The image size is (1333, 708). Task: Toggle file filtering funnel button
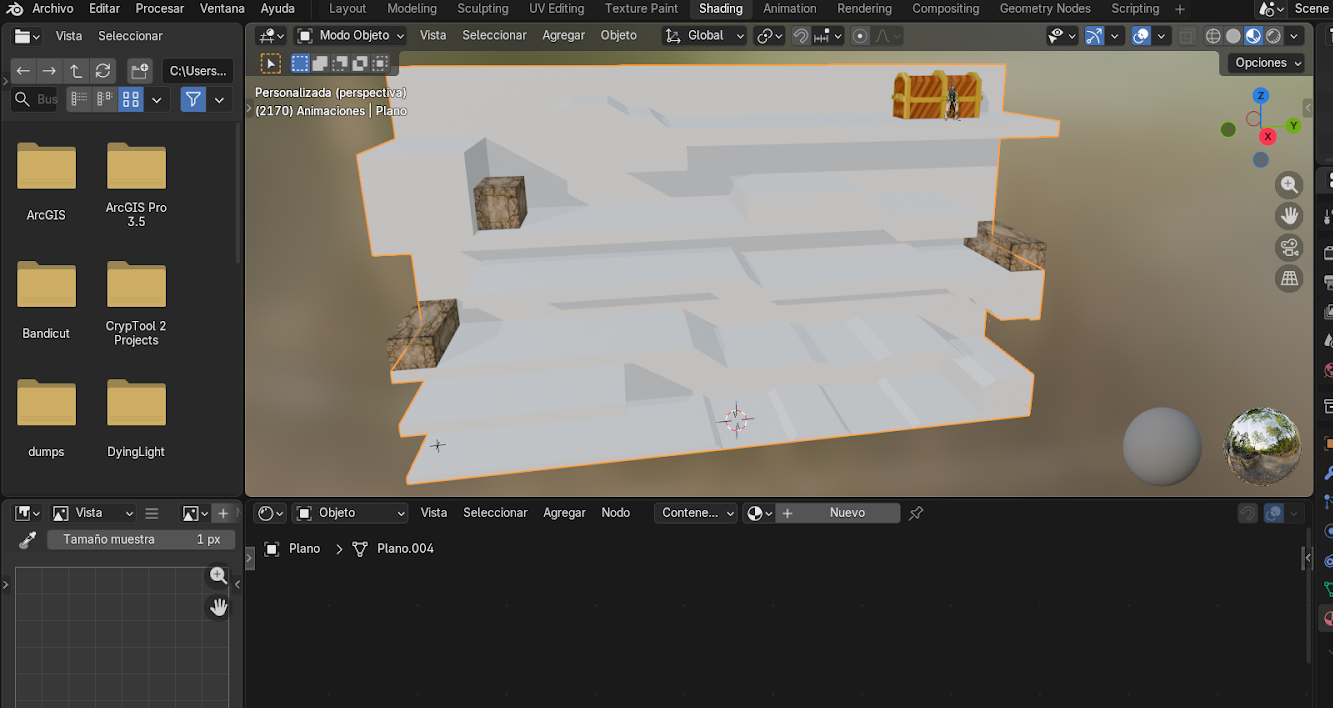[193, 99]
